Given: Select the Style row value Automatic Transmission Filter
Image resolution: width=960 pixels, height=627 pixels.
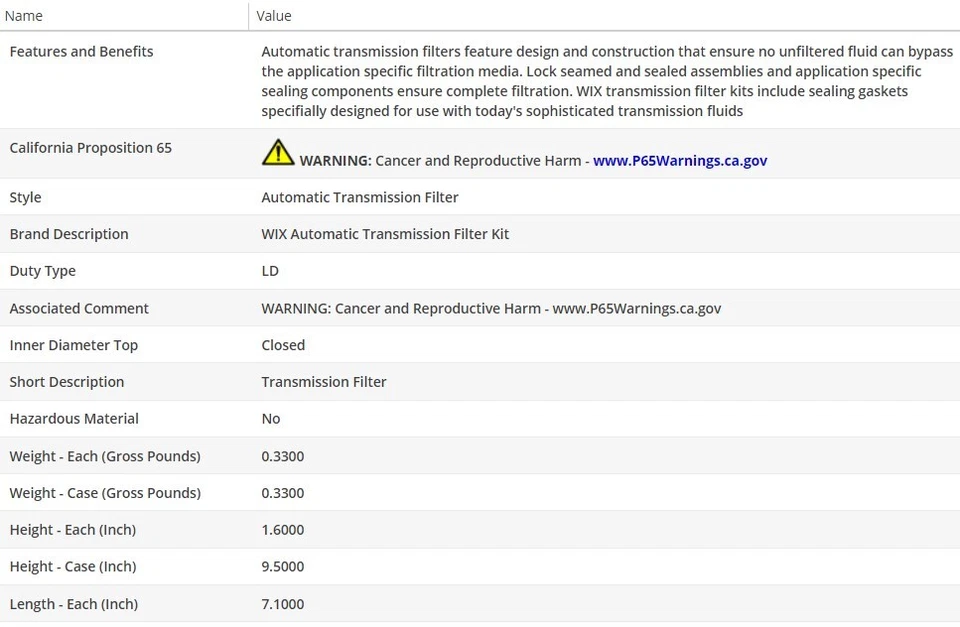Looking at the screenshot, I should (x=360, y=198).
